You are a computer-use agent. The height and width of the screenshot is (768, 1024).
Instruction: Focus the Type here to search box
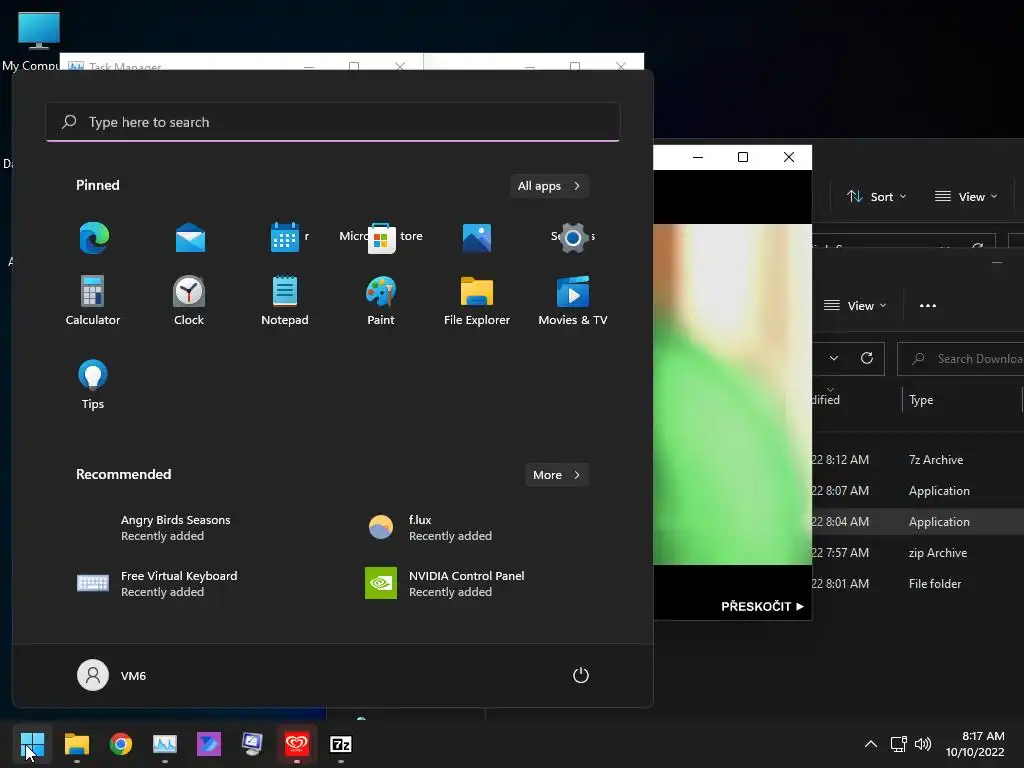point(333,122)
